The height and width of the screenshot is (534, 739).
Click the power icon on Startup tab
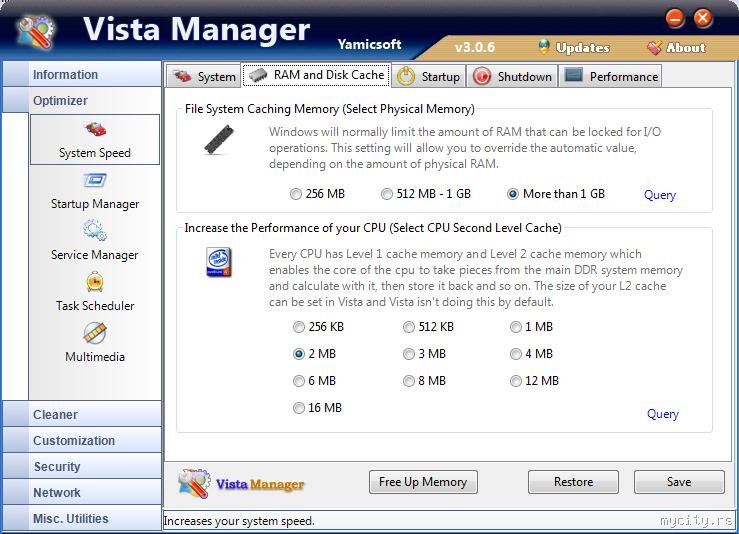click(x=406, y=76)
